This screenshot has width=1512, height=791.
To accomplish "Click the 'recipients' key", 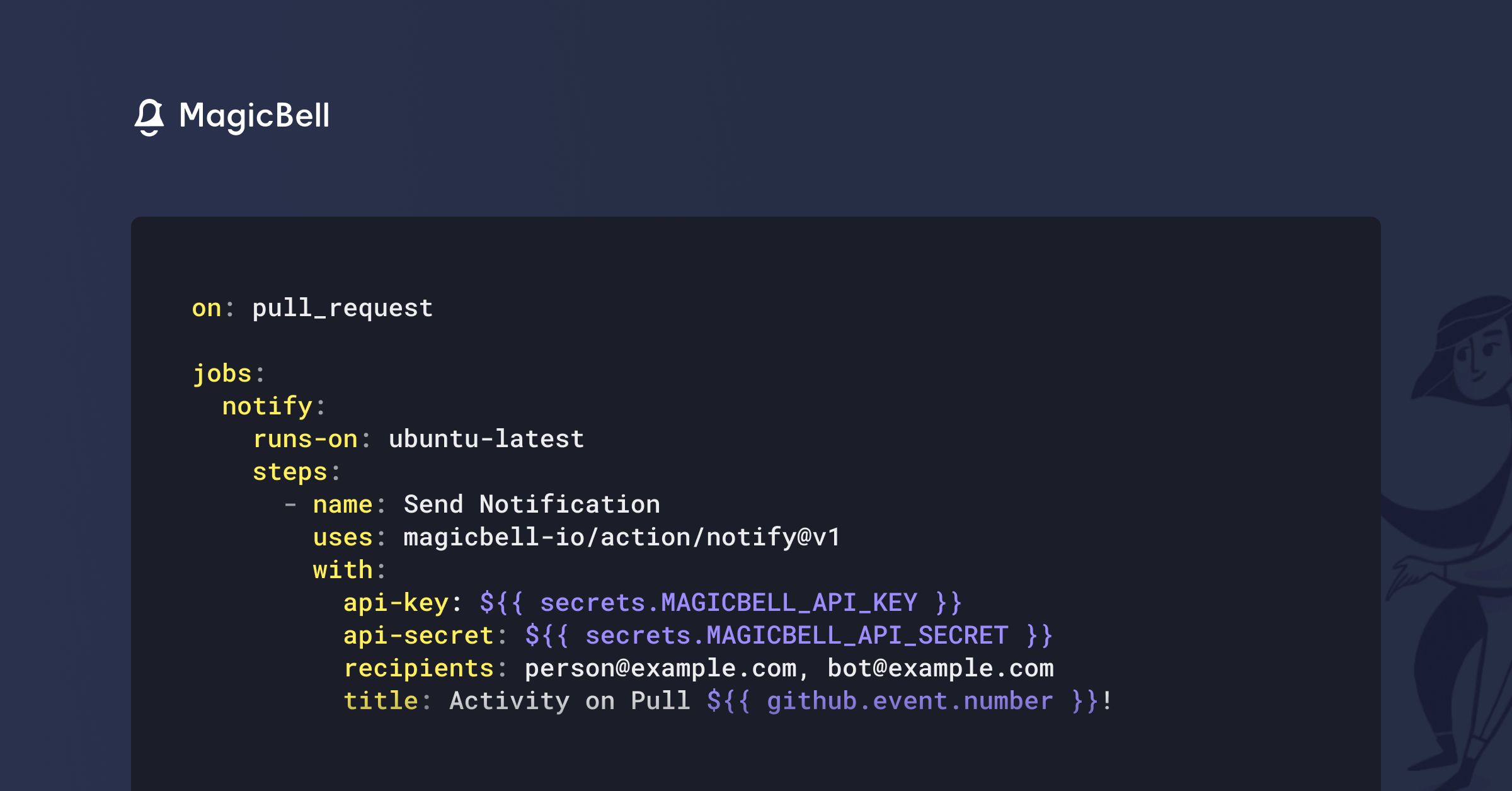I will [x=418, y=669].
